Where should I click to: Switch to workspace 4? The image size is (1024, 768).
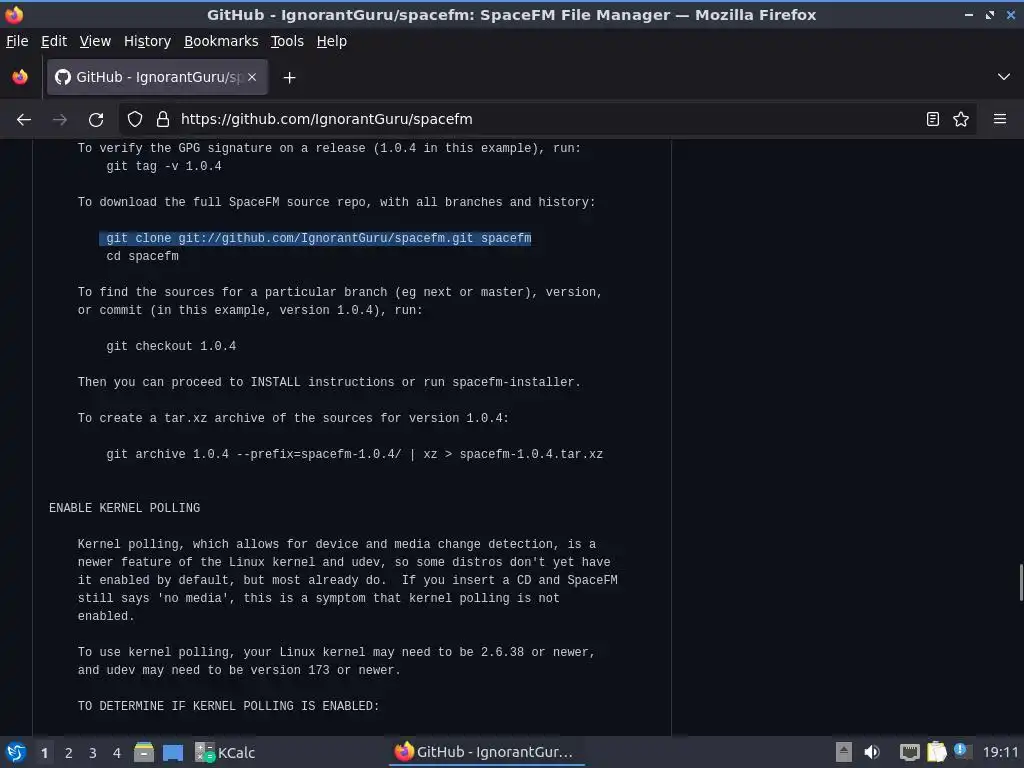[117, 753]
